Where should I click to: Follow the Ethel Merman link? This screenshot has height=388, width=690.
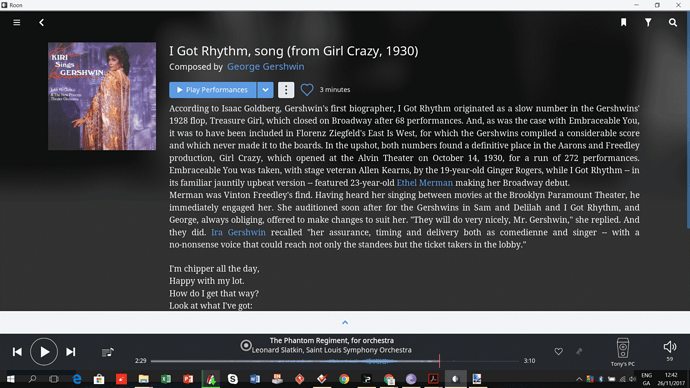(x=425, y=183)
